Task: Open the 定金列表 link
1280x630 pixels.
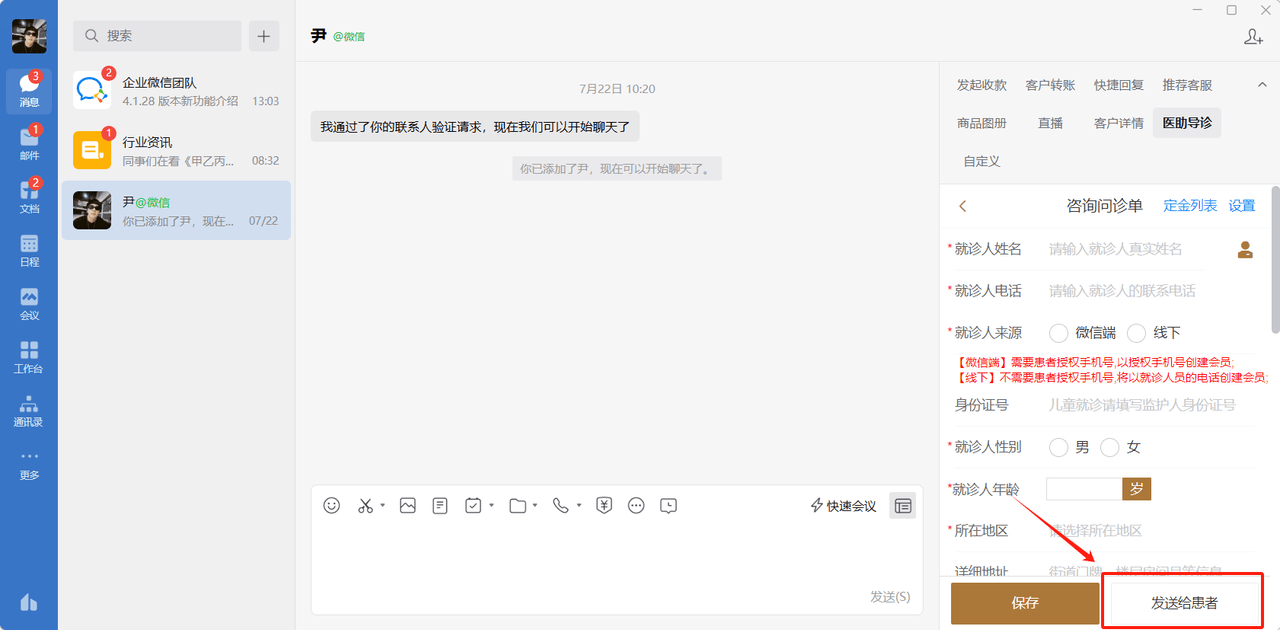Action: pos(1190,206)
